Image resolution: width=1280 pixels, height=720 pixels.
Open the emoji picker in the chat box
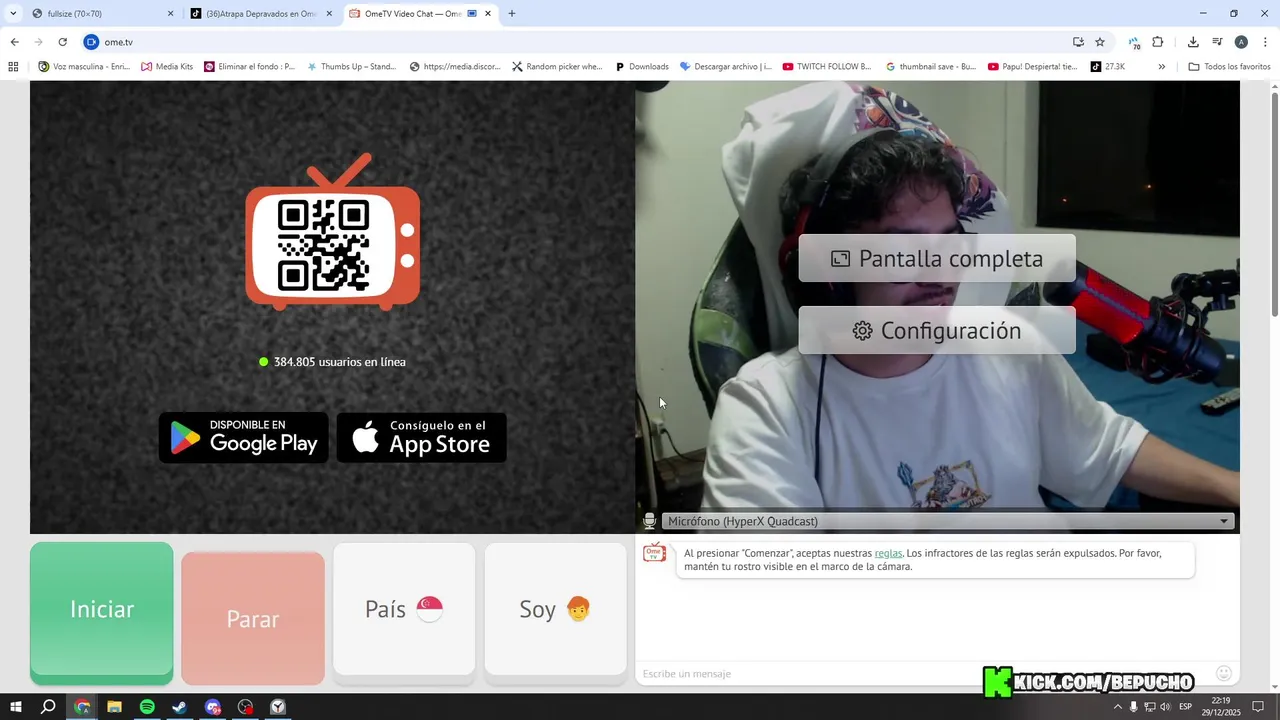(1224, 673)
